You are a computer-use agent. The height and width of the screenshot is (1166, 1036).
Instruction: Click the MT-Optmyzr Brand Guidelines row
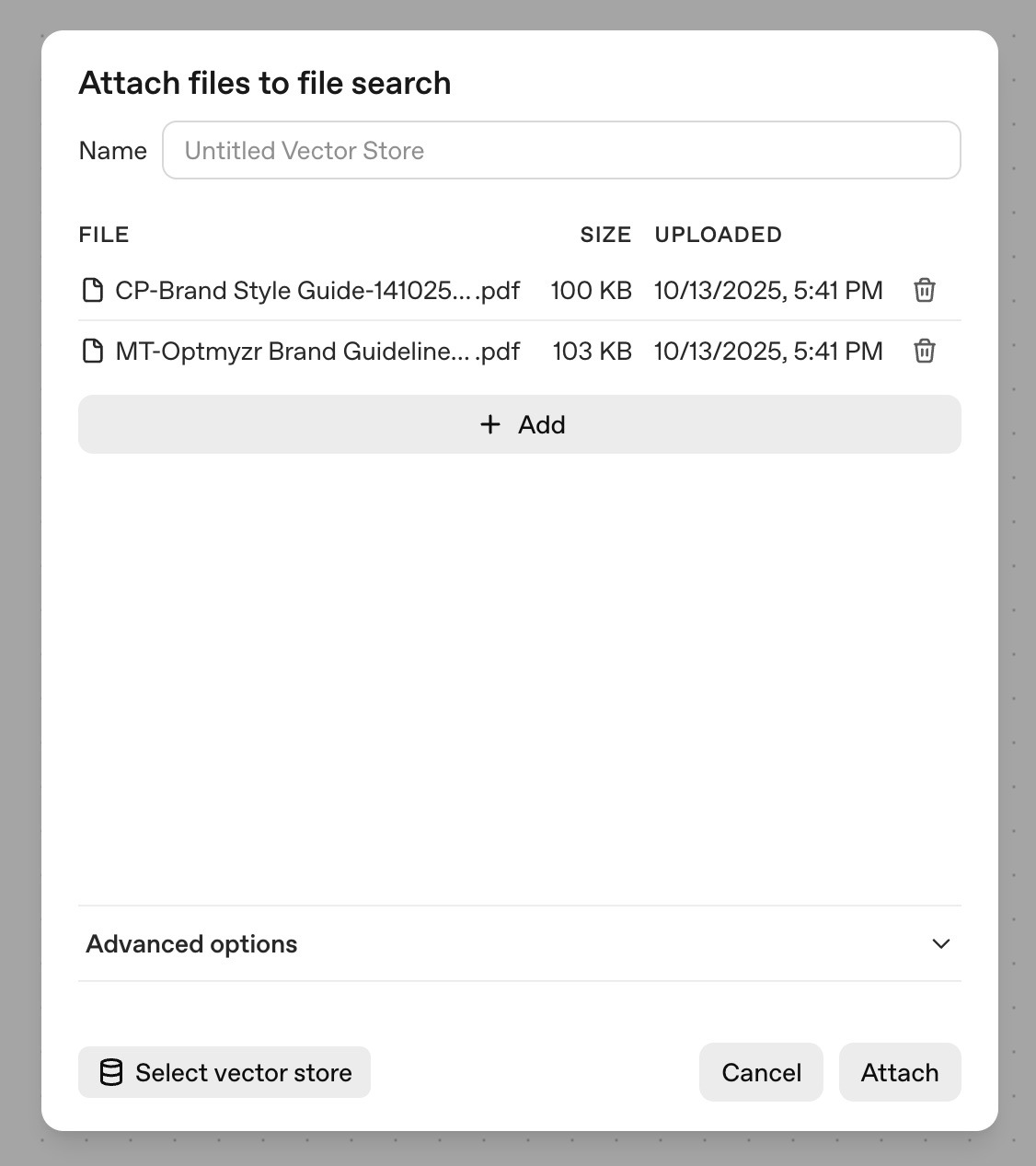(317, 351)
